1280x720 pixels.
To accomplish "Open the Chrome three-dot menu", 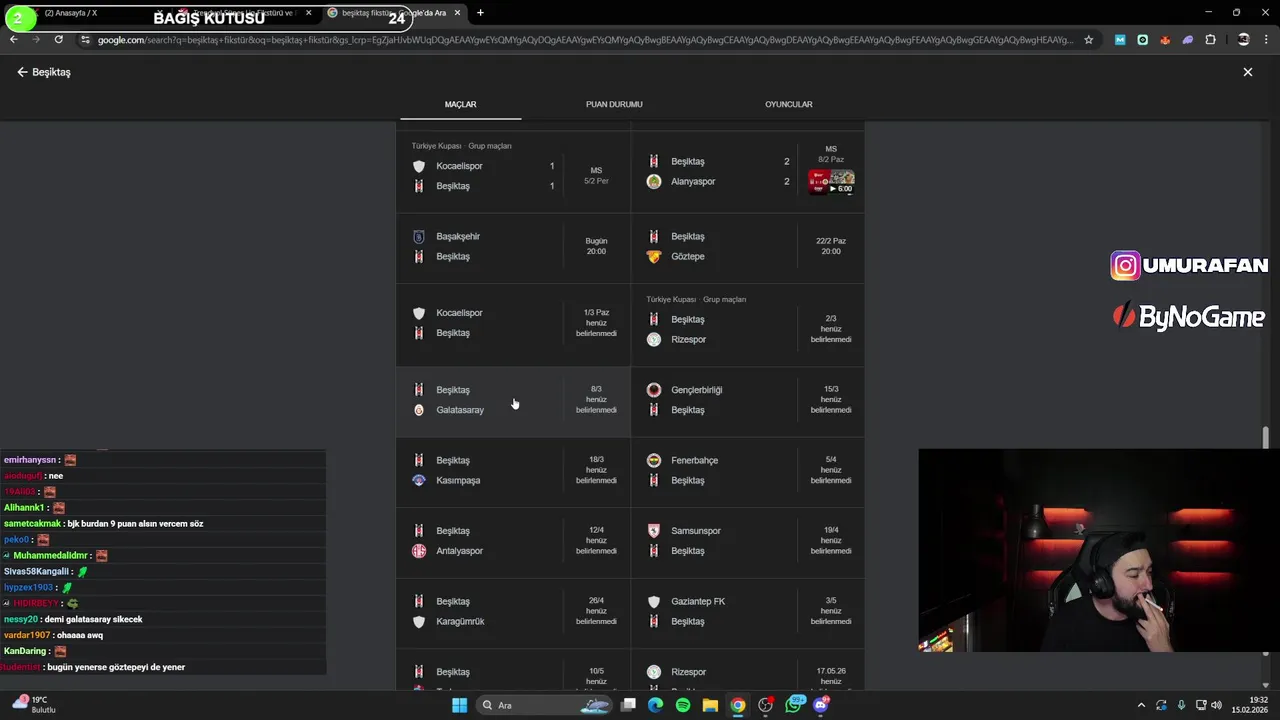I will tap(1265, 40).
